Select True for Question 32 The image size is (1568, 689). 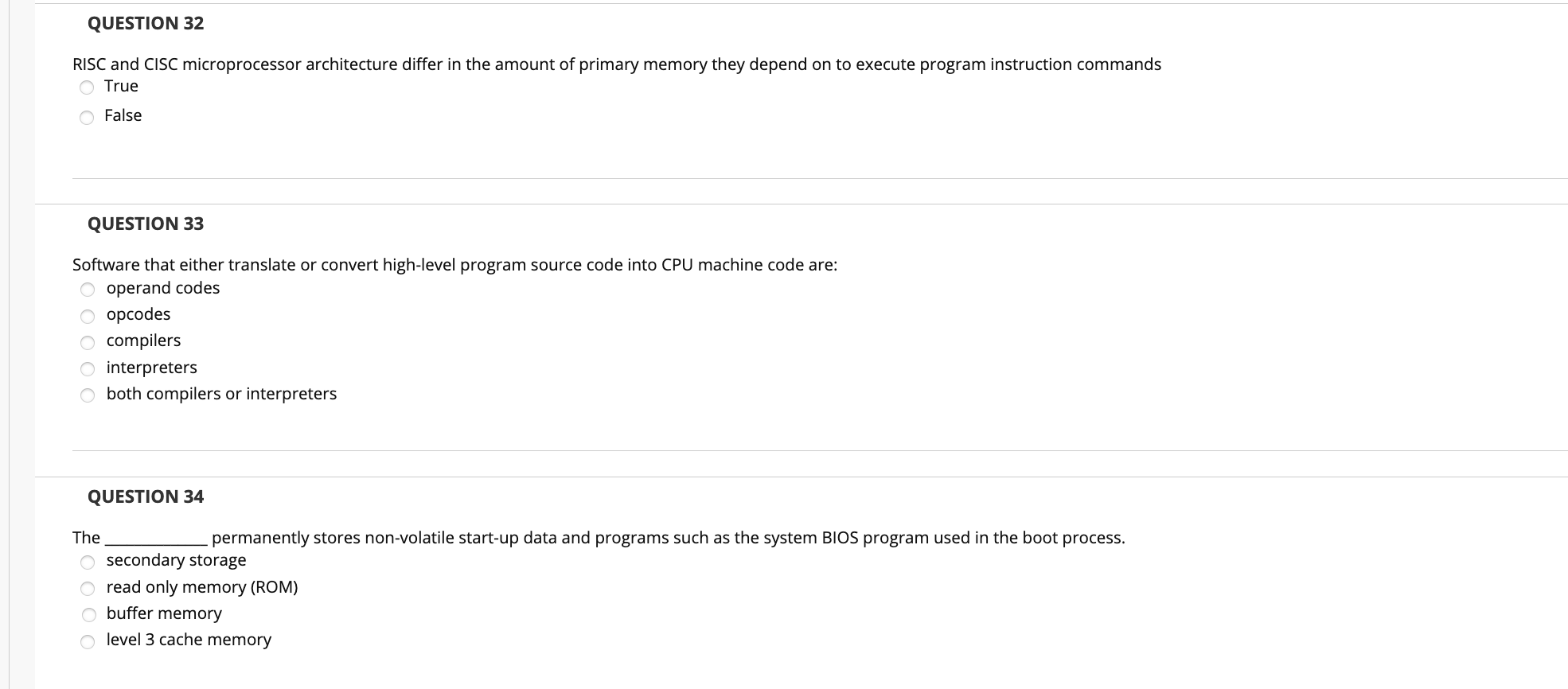[87, 87]
